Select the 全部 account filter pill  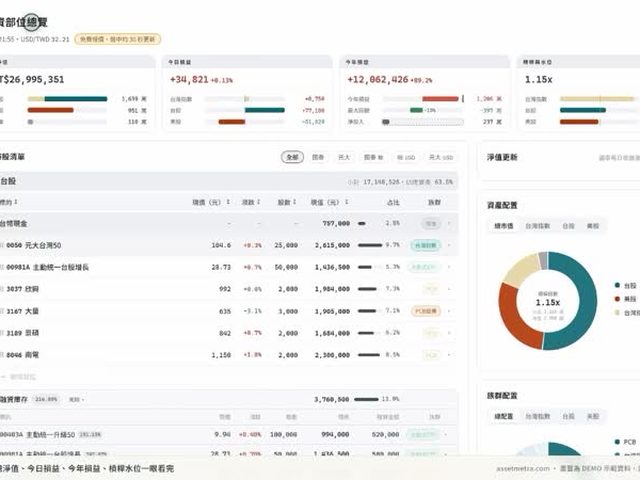click(x=292, y=157)
